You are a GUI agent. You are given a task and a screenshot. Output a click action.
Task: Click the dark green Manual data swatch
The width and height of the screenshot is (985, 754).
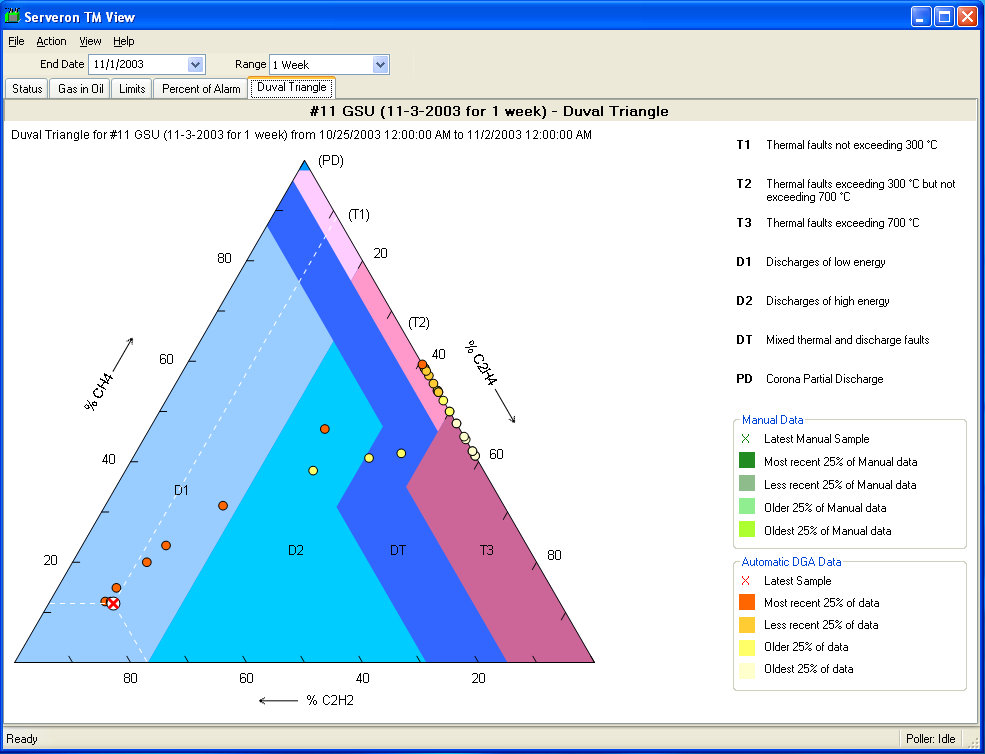747,461
